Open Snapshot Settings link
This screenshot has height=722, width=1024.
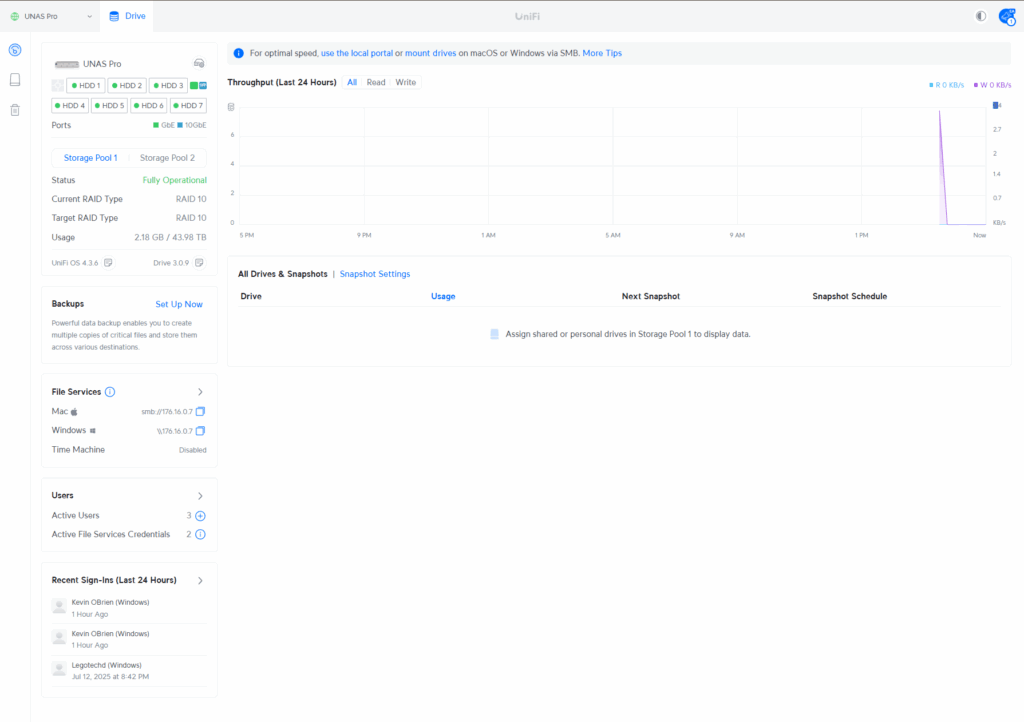(x=375, y=274)
